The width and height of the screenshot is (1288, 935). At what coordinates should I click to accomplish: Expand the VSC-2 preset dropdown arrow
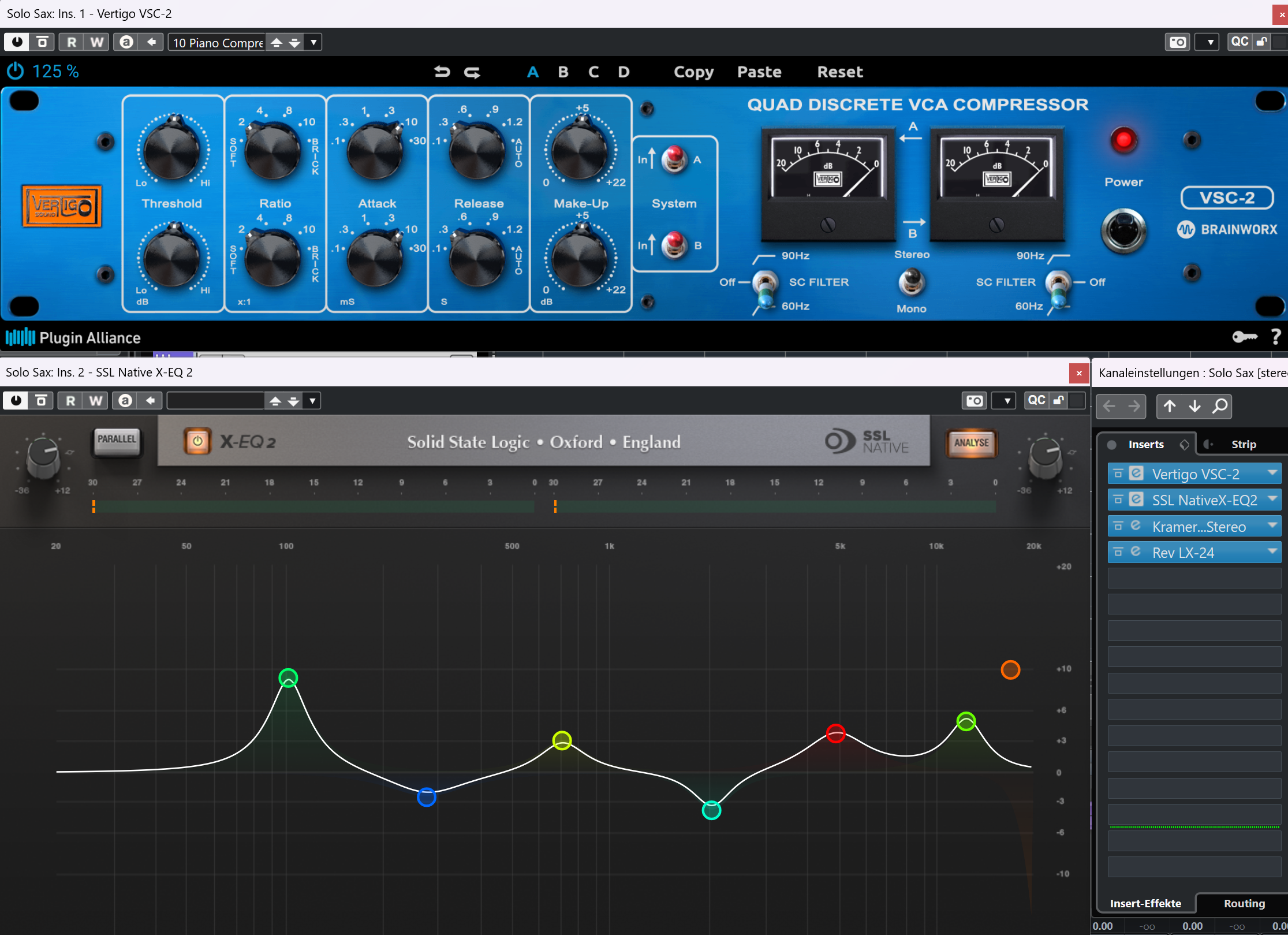click(313, 42)
